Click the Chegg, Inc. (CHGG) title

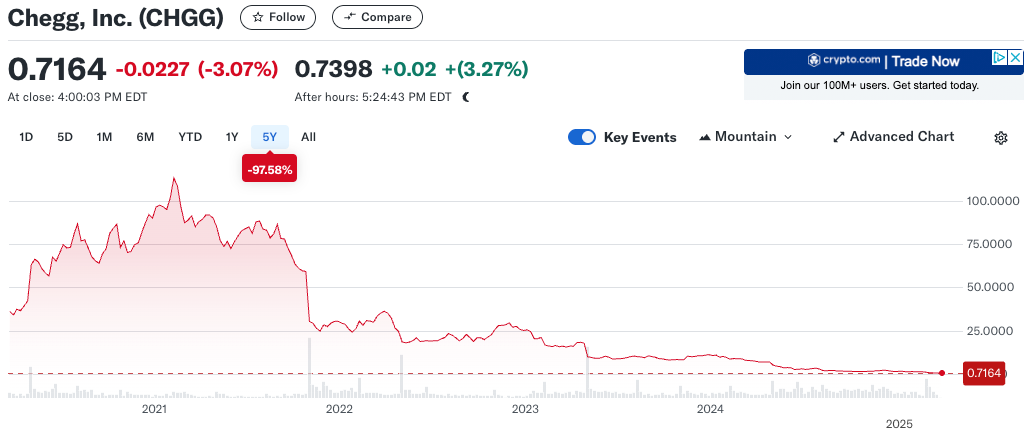pyautogui.click(x=115, y=18)
